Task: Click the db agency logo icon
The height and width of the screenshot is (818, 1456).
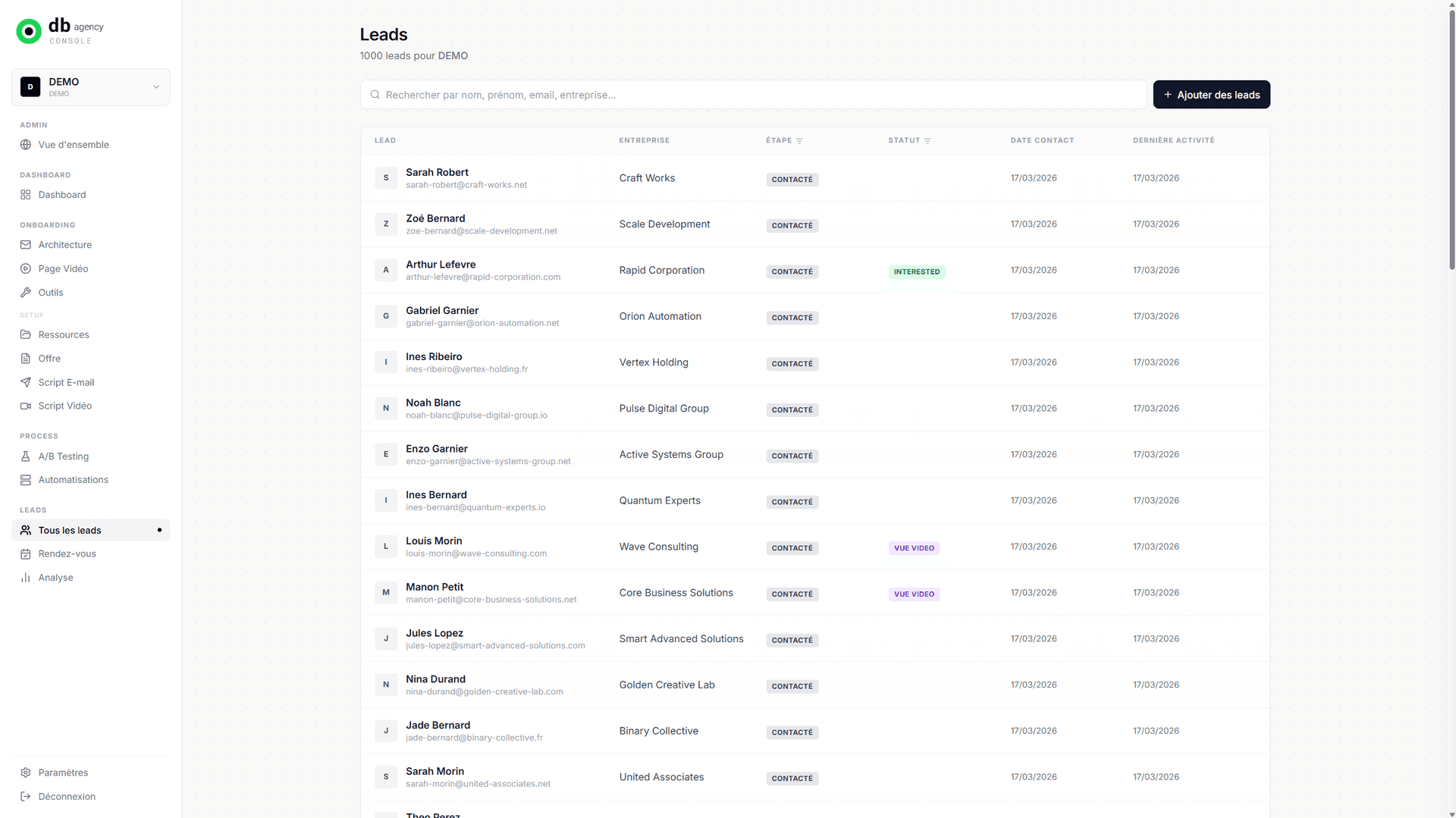Action: (29, 31)
